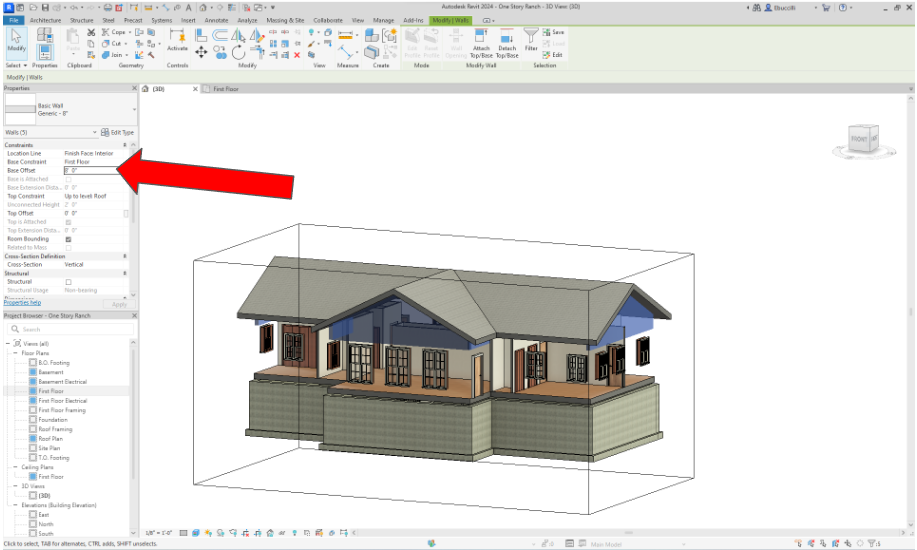Open the Walls (5) filter dropdown
The image size is (917, 550).
click(95, 132)
